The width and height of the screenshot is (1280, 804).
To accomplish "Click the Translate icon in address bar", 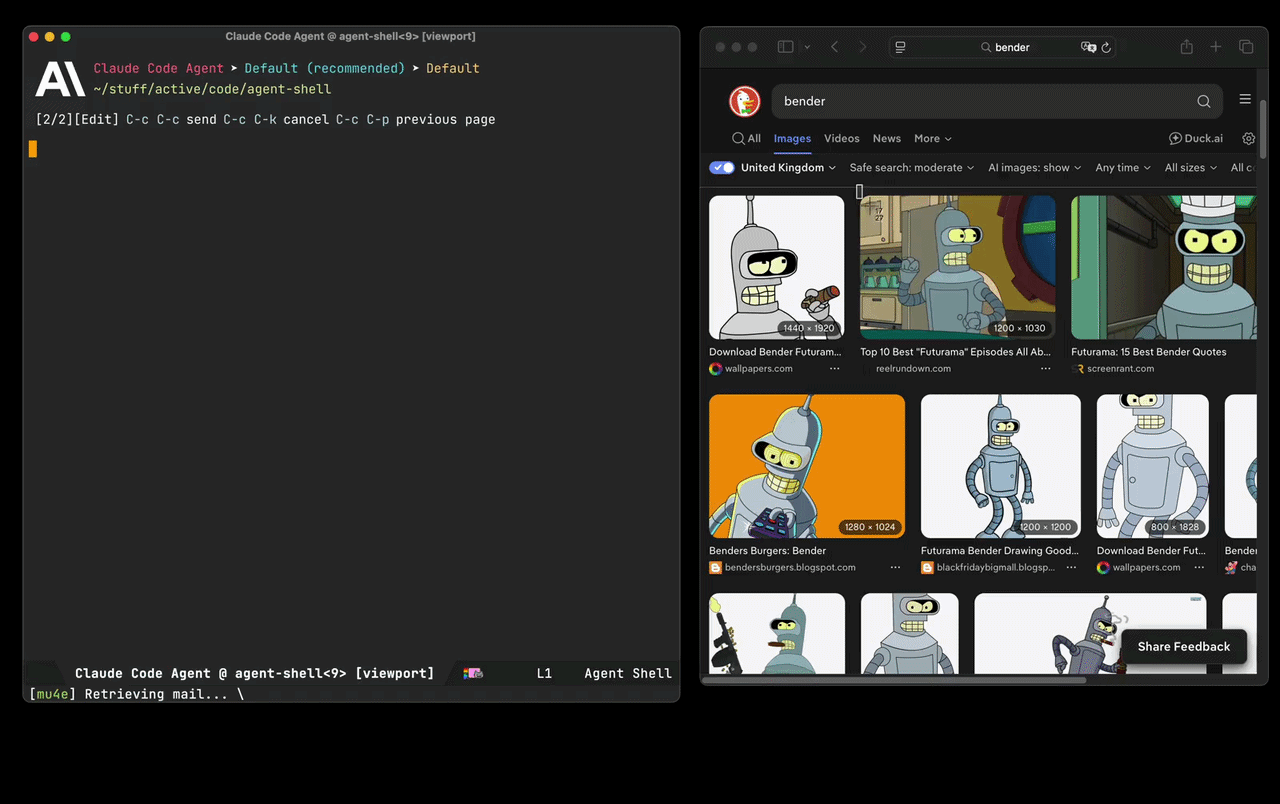I will (1088, 47).
